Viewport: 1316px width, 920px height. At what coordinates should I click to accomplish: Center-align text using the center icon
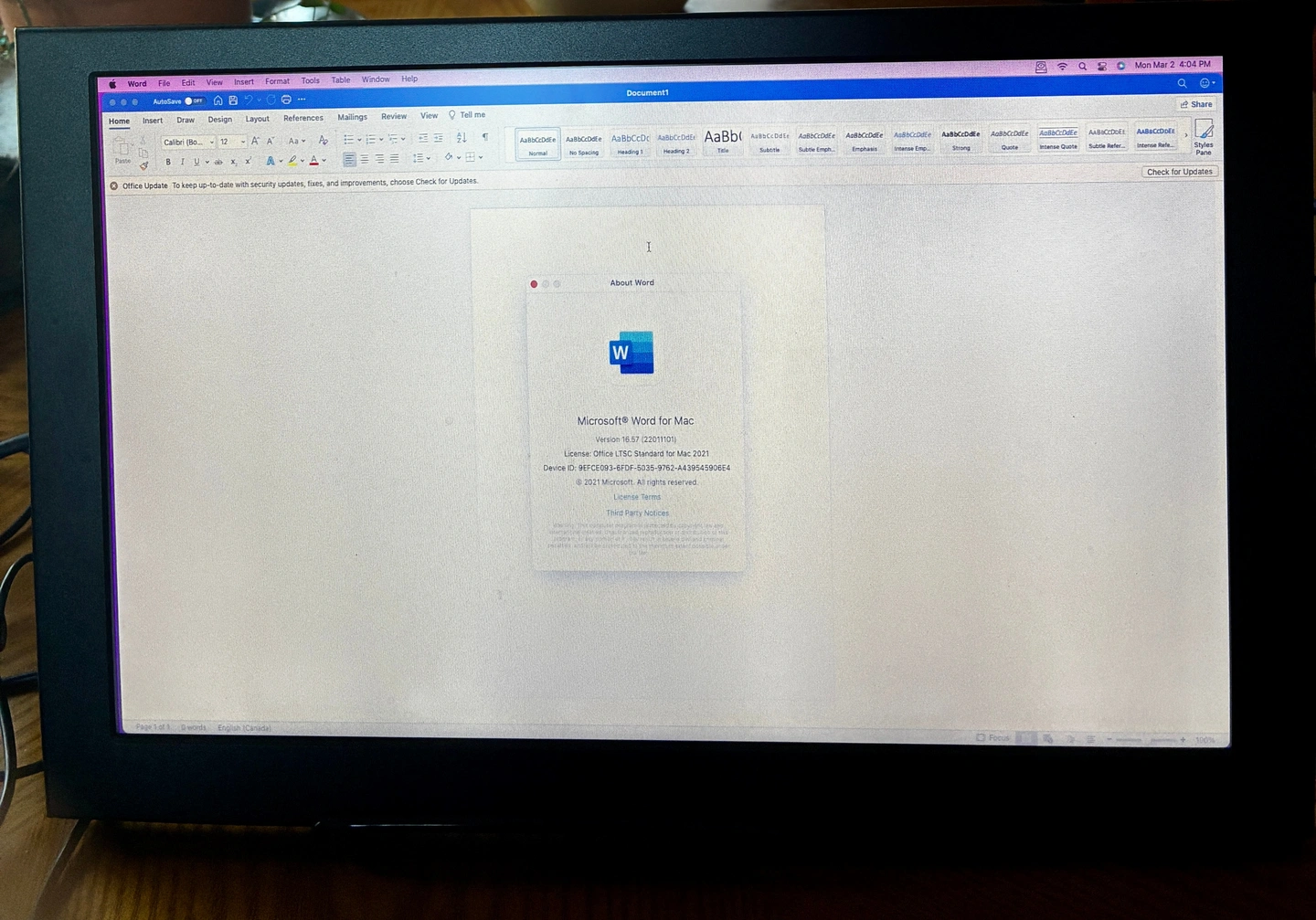tap(365, 159)
